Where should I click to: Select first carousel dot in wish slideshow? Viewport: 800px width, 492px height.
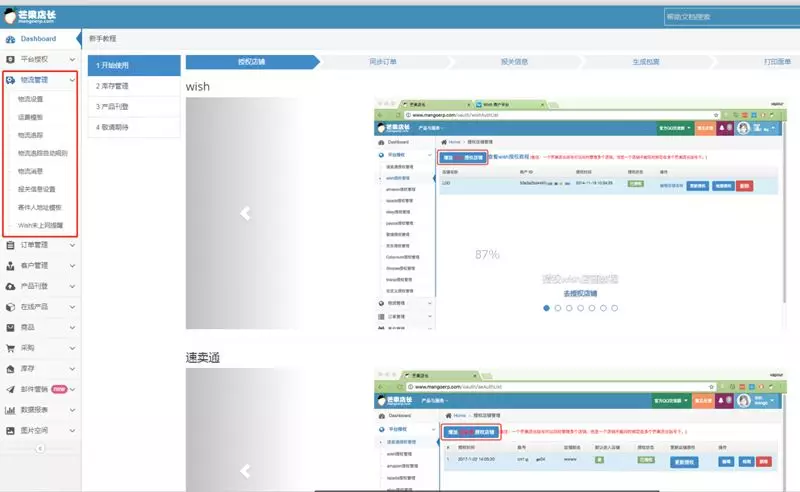tap(547, 308)
